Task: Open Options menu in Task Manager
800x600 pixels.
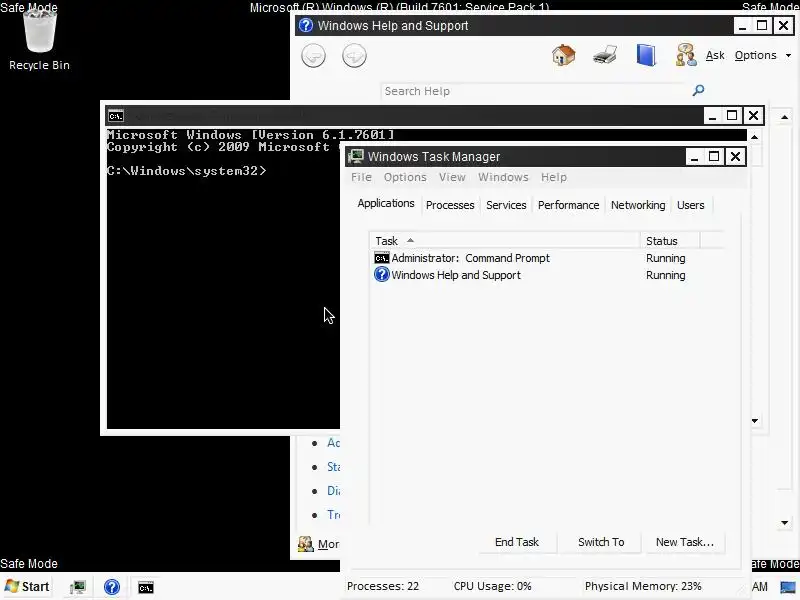Action: pyautogui.click(x=405, y=177)
